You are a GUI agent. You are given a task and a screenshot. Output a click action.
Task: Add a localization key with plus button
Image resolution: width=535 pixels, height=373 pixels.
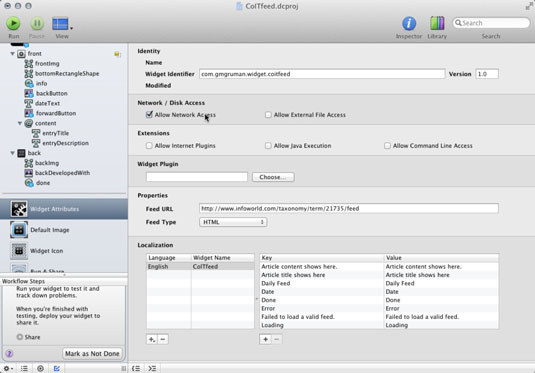[x=265, y=339]
